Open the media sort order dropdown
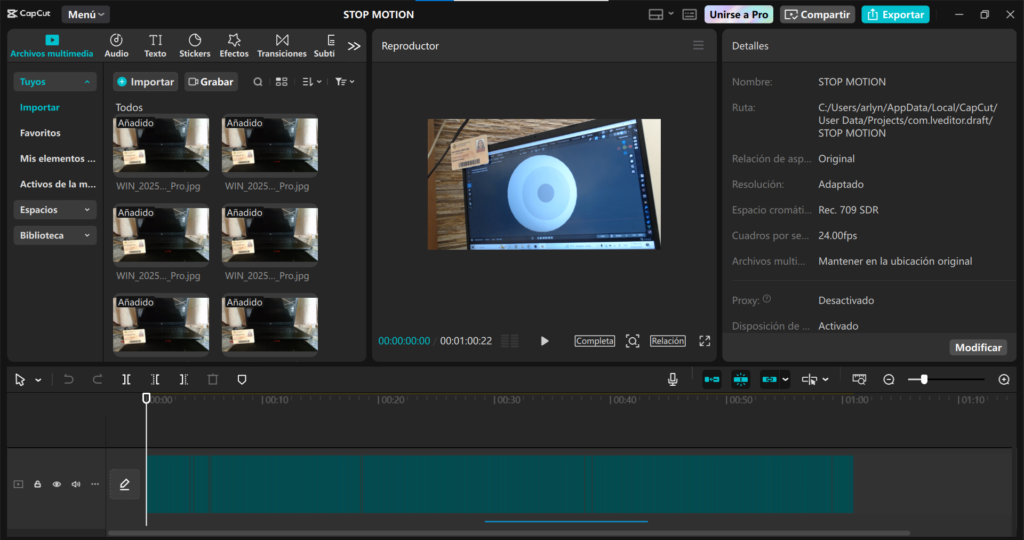This screenshot has width=1024, height=540. [312, 82]
